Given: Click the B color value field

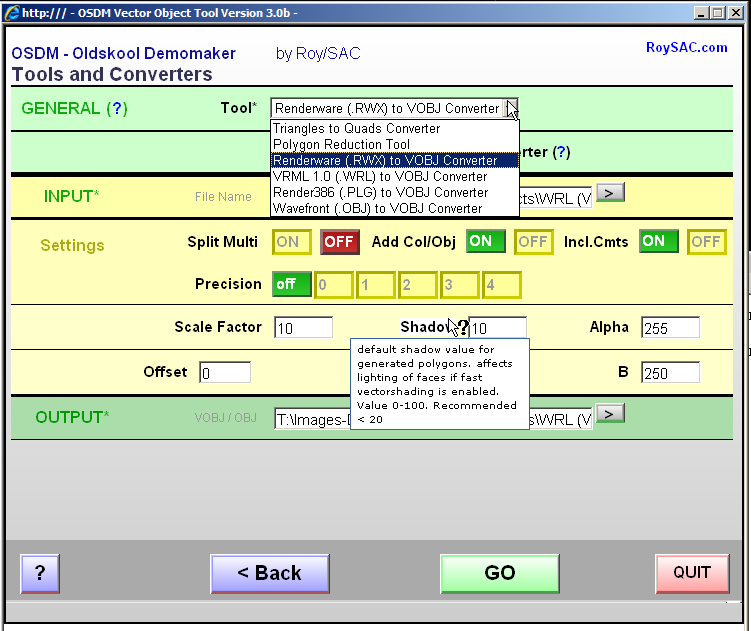Looking at the screenshot, I should pyautogui.click(x=671, y=373).
